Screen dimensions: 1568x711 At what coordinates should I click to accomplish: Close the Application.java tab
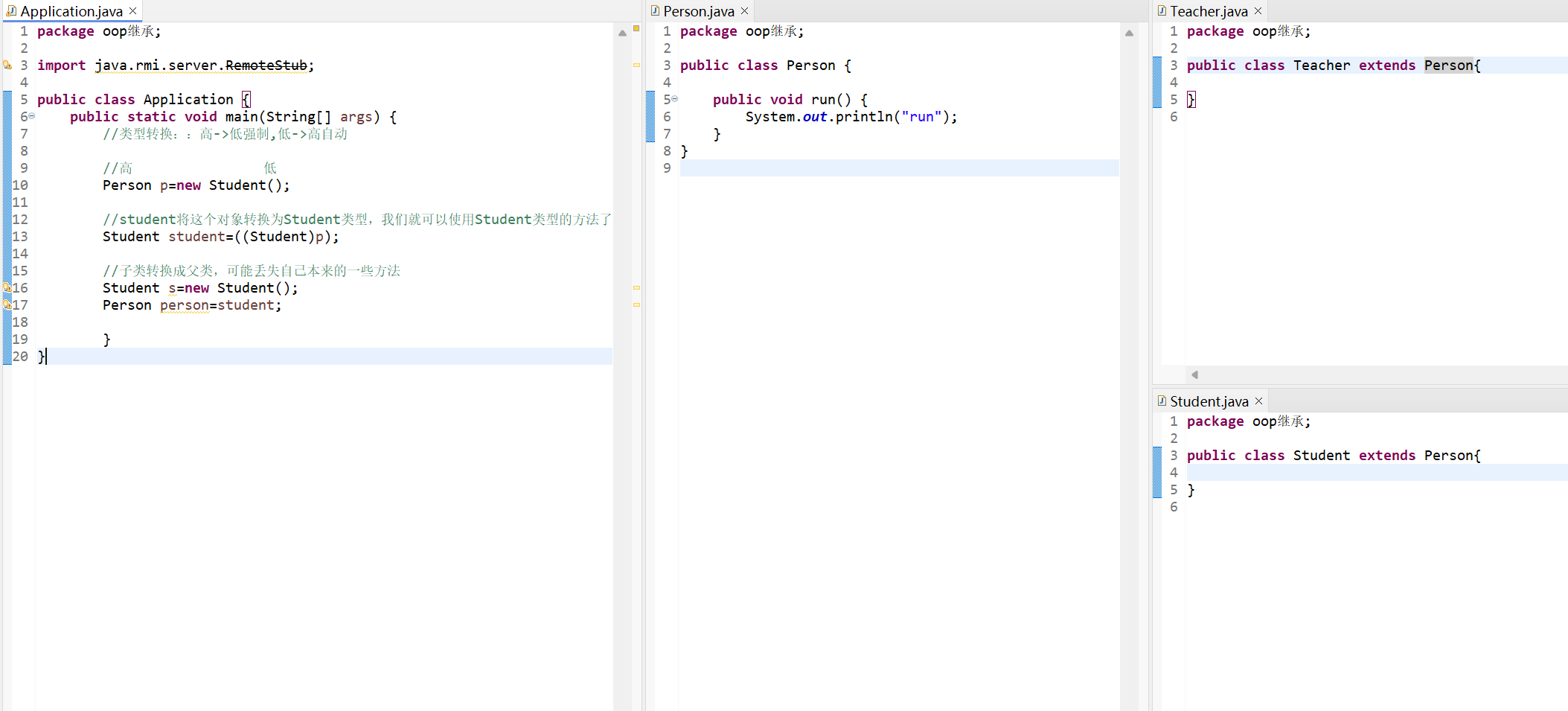pos(133,11)
